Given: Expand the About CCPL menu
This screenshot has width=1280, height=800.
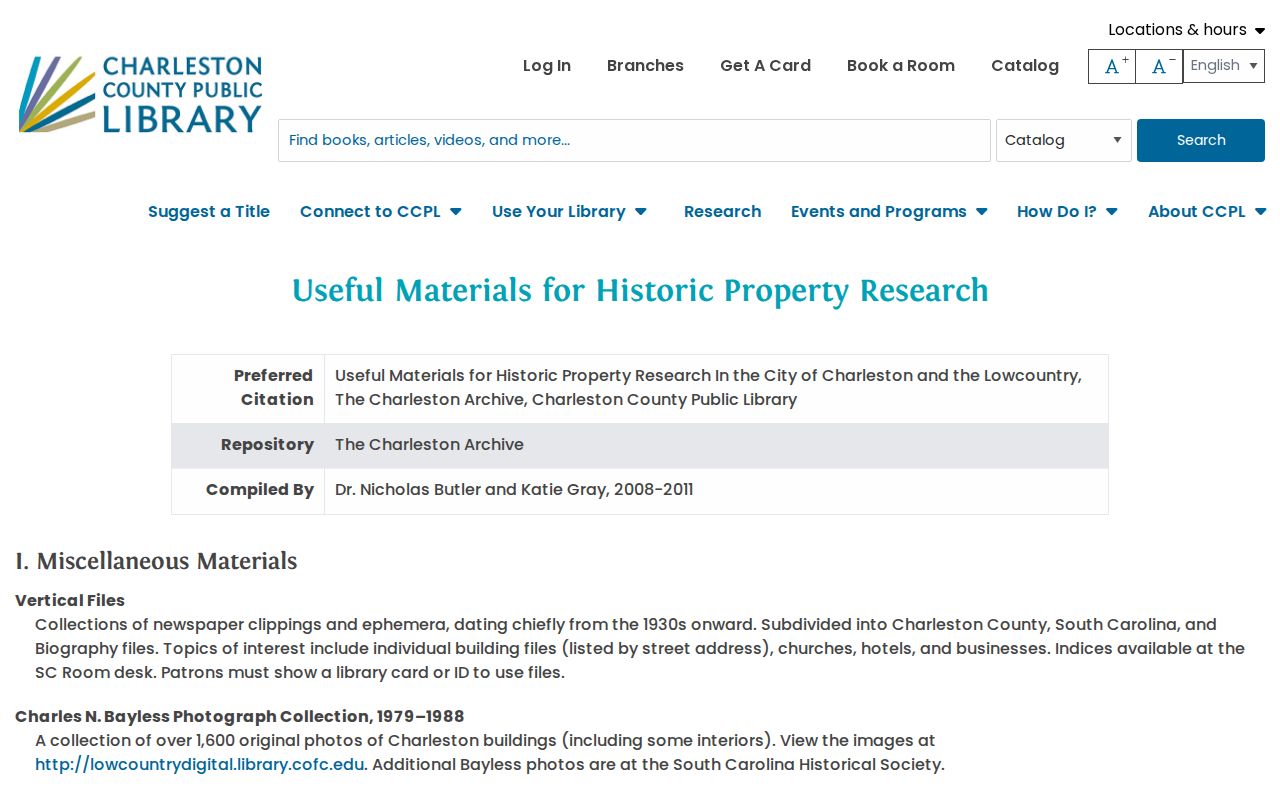Looking at the screenshot, I should coord(1207,211).
